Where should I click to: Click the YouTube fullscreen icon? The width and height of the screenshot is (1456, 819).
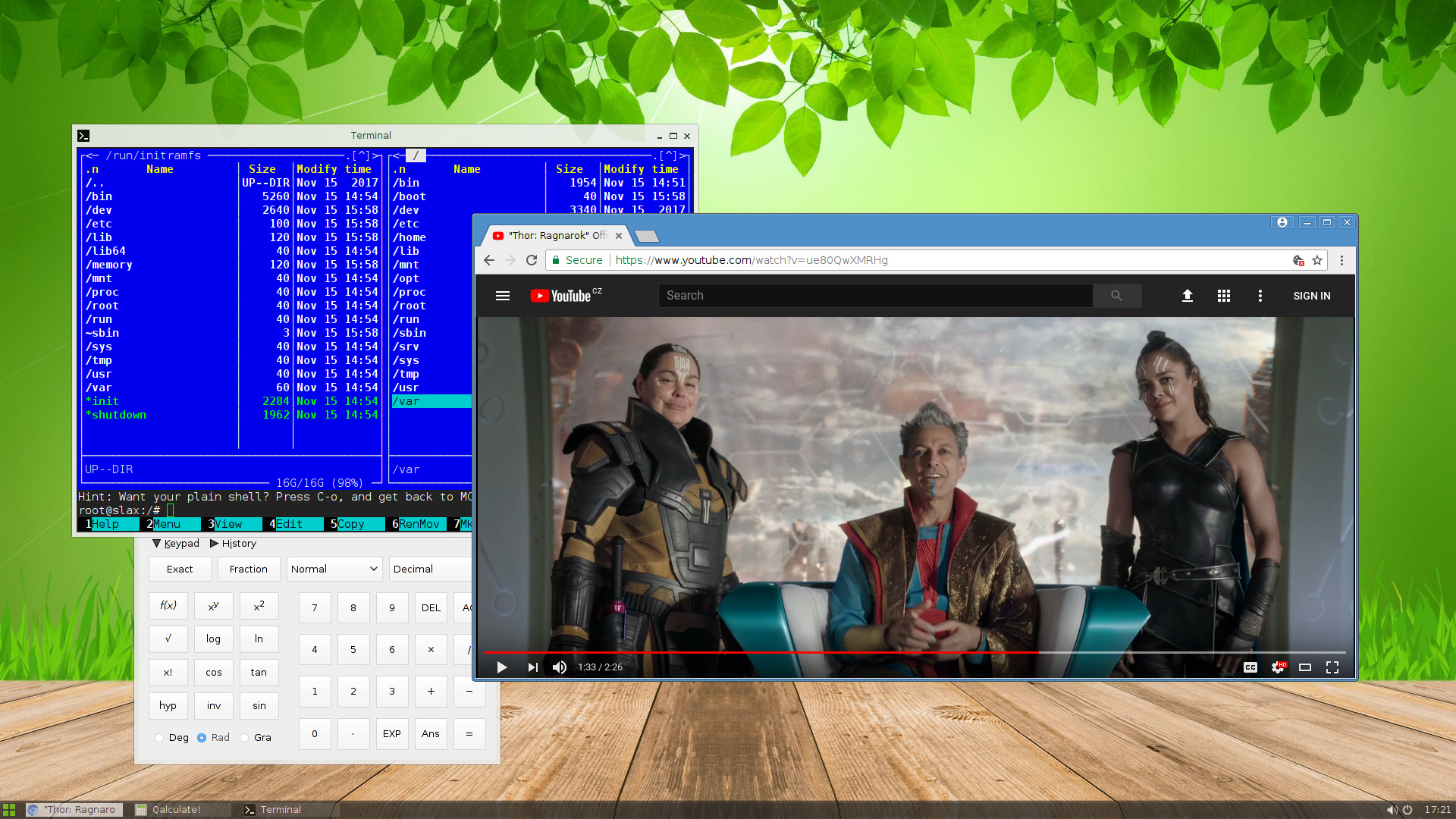click(1333, 667)
